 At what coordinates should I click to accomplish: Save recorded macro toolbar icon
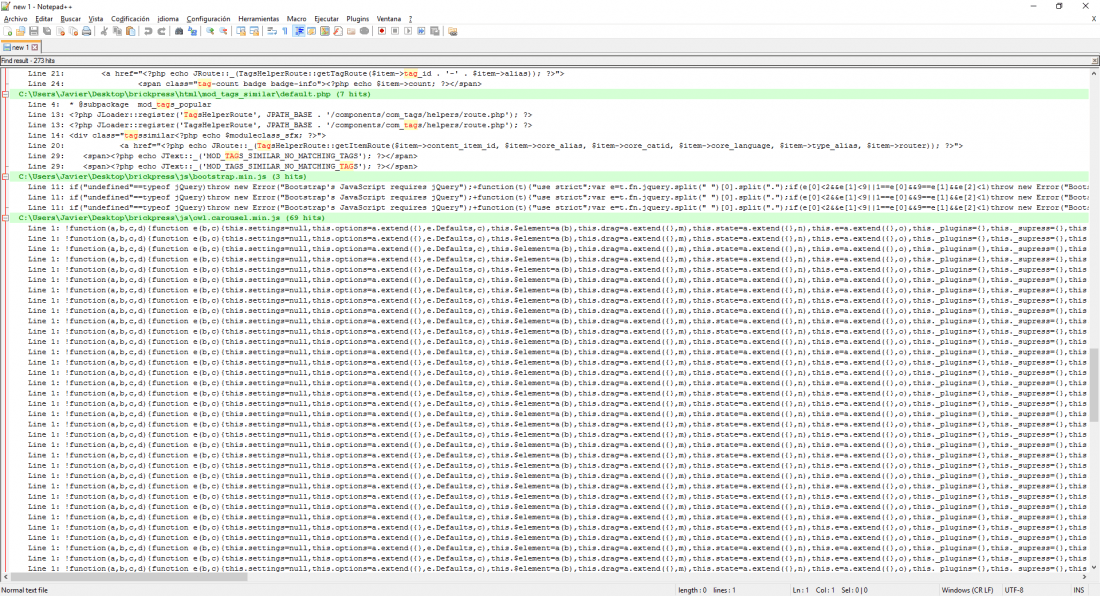[435, 31]
